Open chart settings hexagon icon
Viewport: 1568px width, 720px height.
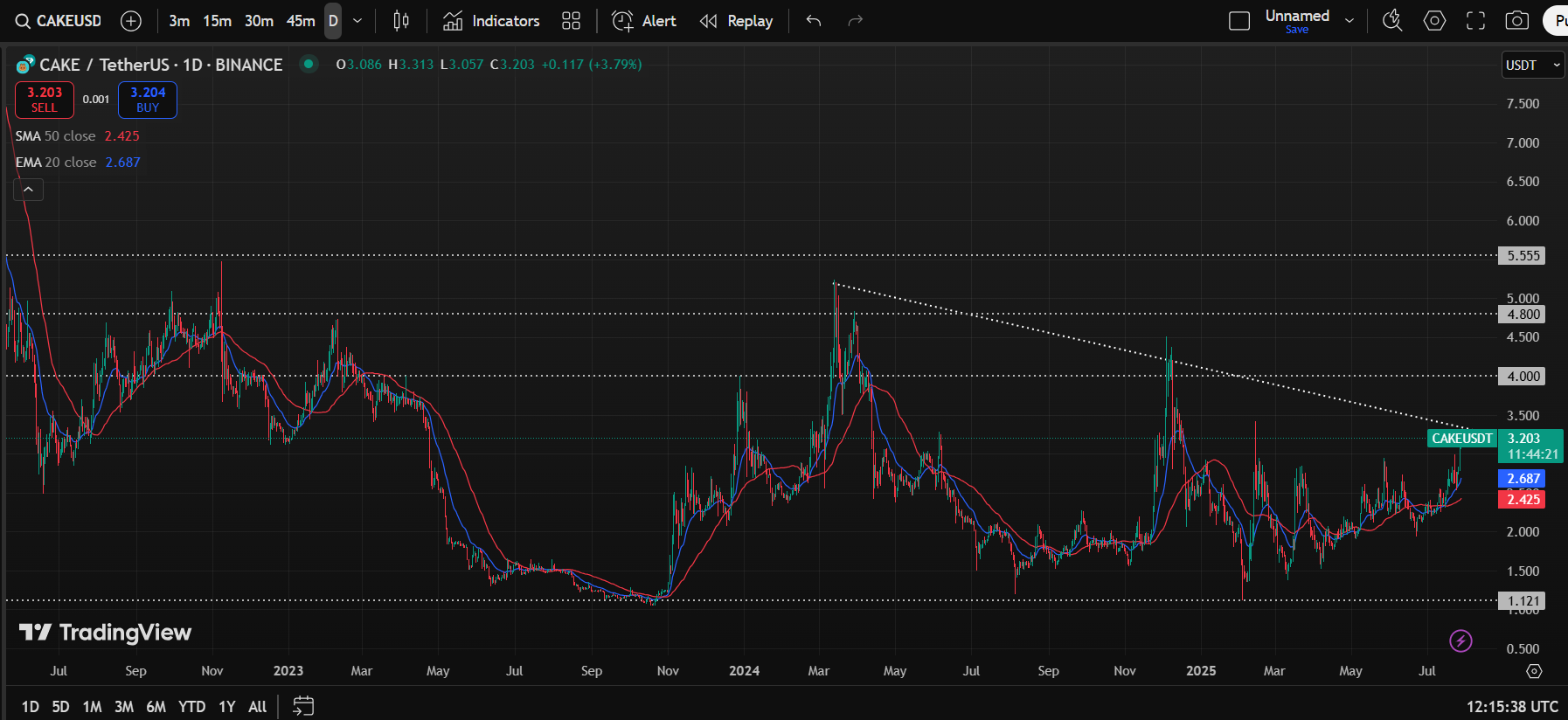pyautogui.click(x=1434, y=21)
